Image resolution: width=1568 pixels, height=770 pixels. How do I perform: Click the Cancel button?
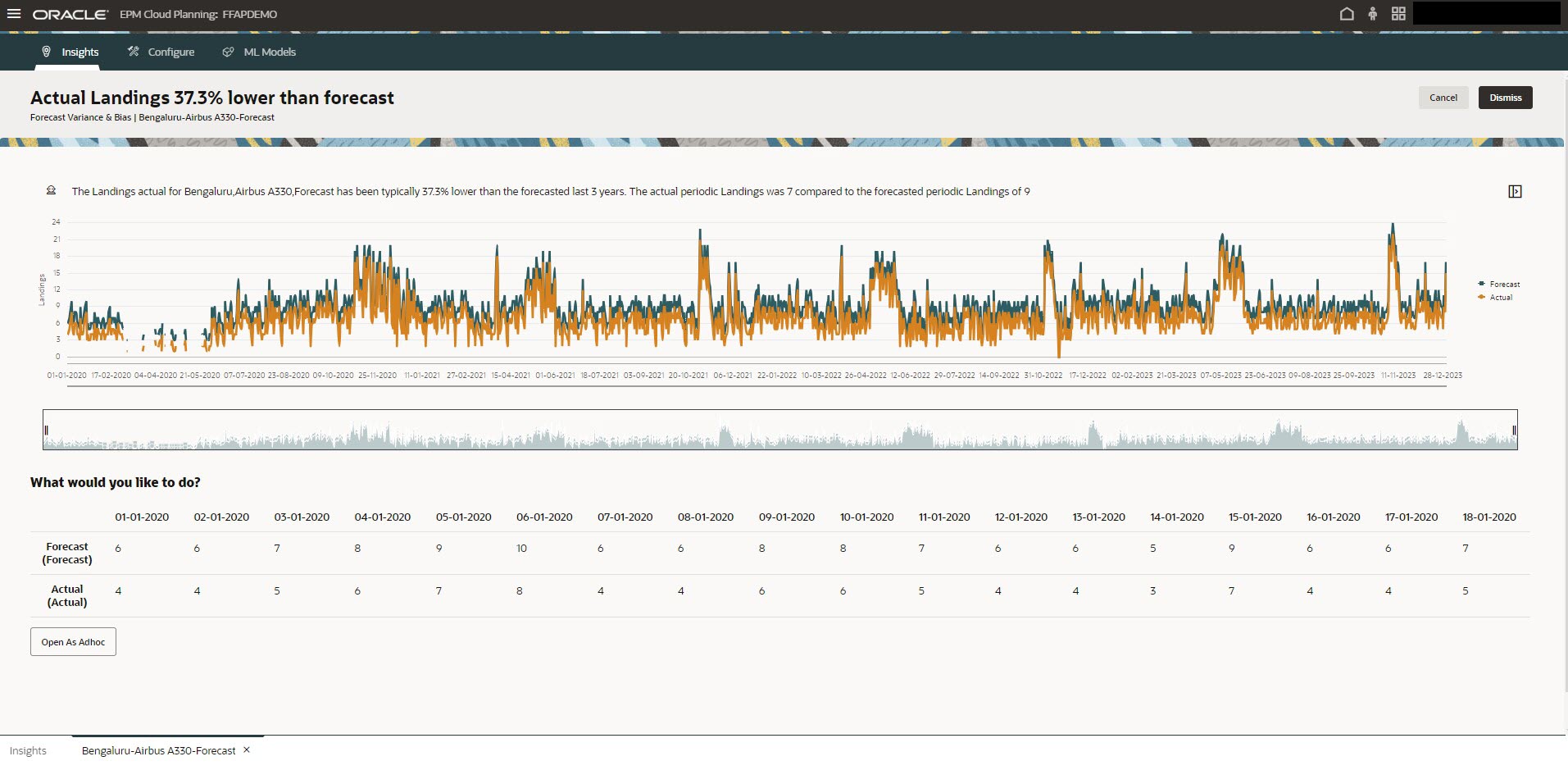[1443, 98]
